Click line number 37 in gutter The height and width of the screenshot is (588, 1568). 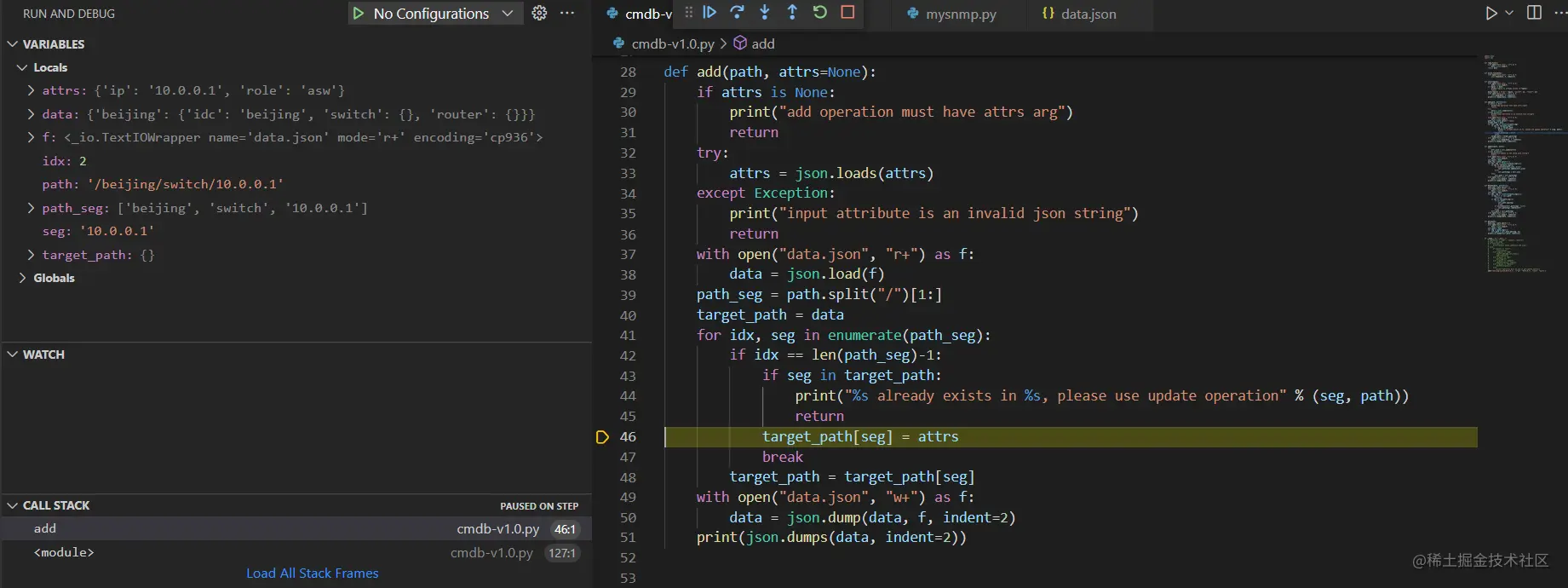point(628,255)
